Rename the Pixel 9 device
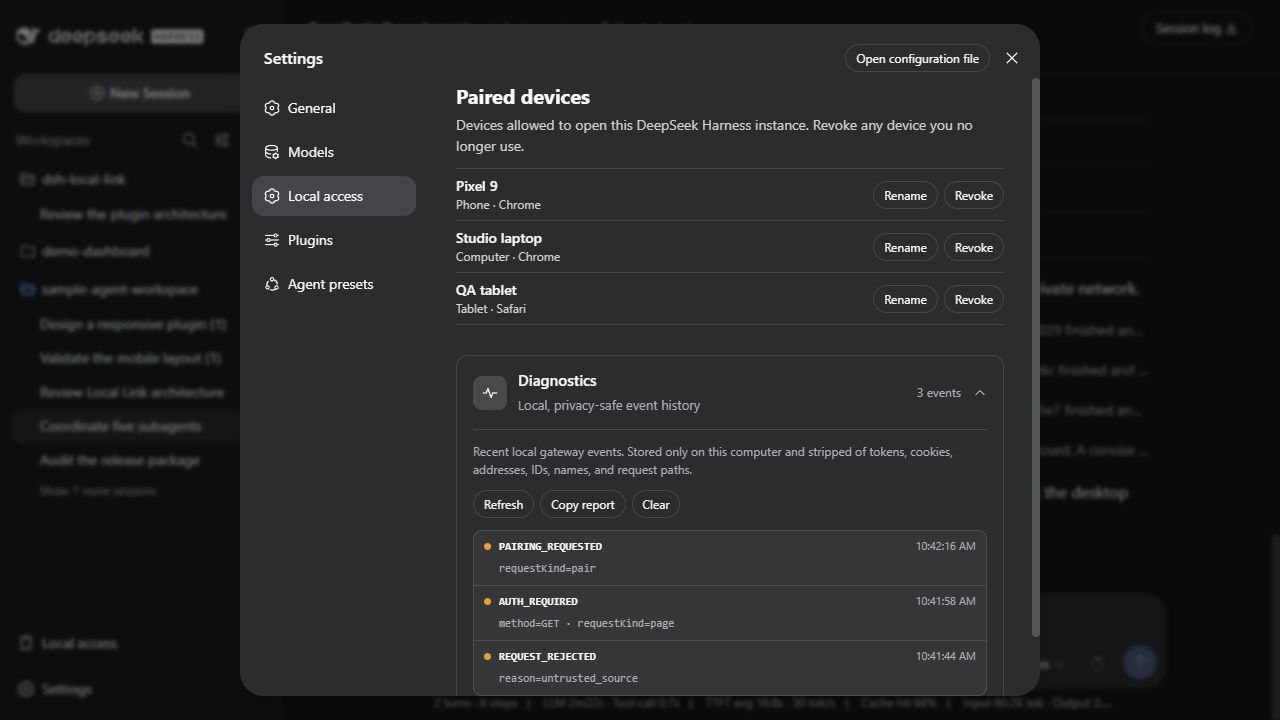1280x720 pixels. click(x=905, y=195)
